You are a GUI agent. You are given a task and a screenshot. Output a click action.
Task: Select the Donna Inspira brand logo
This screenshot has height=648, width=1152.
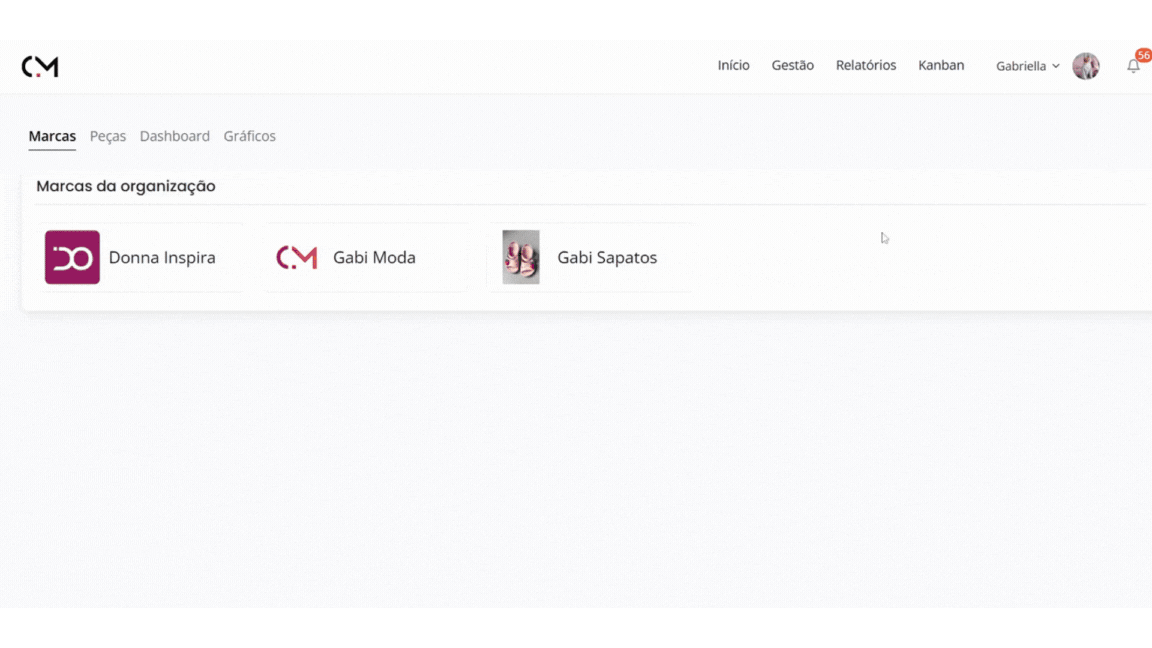[x=72, y=257]
